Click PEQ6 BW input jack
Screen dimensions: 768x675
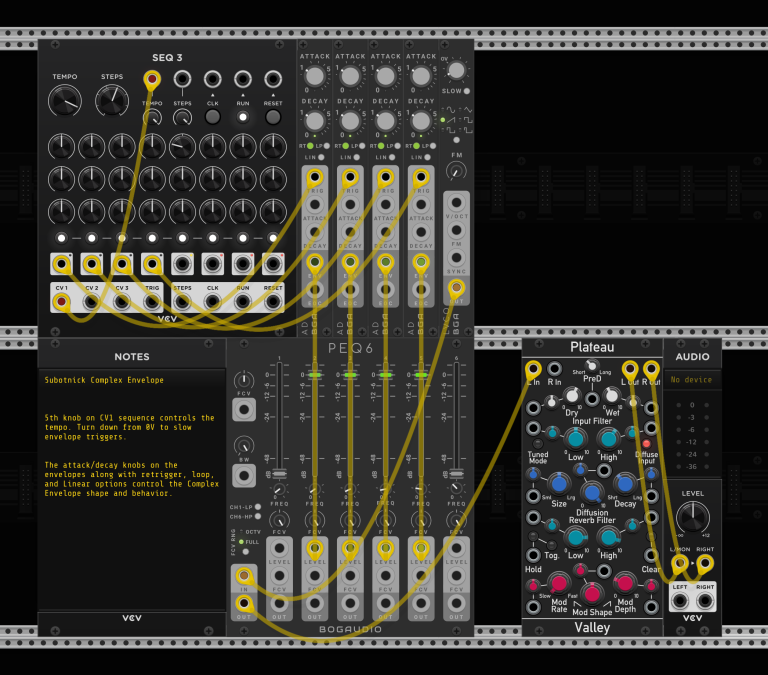point(243,475)
